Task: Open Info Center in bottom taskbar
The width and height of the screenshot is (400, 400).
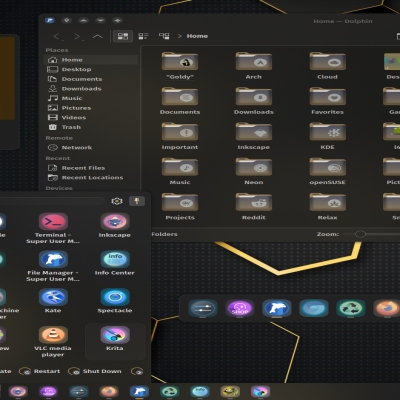Action: (200, 391)
